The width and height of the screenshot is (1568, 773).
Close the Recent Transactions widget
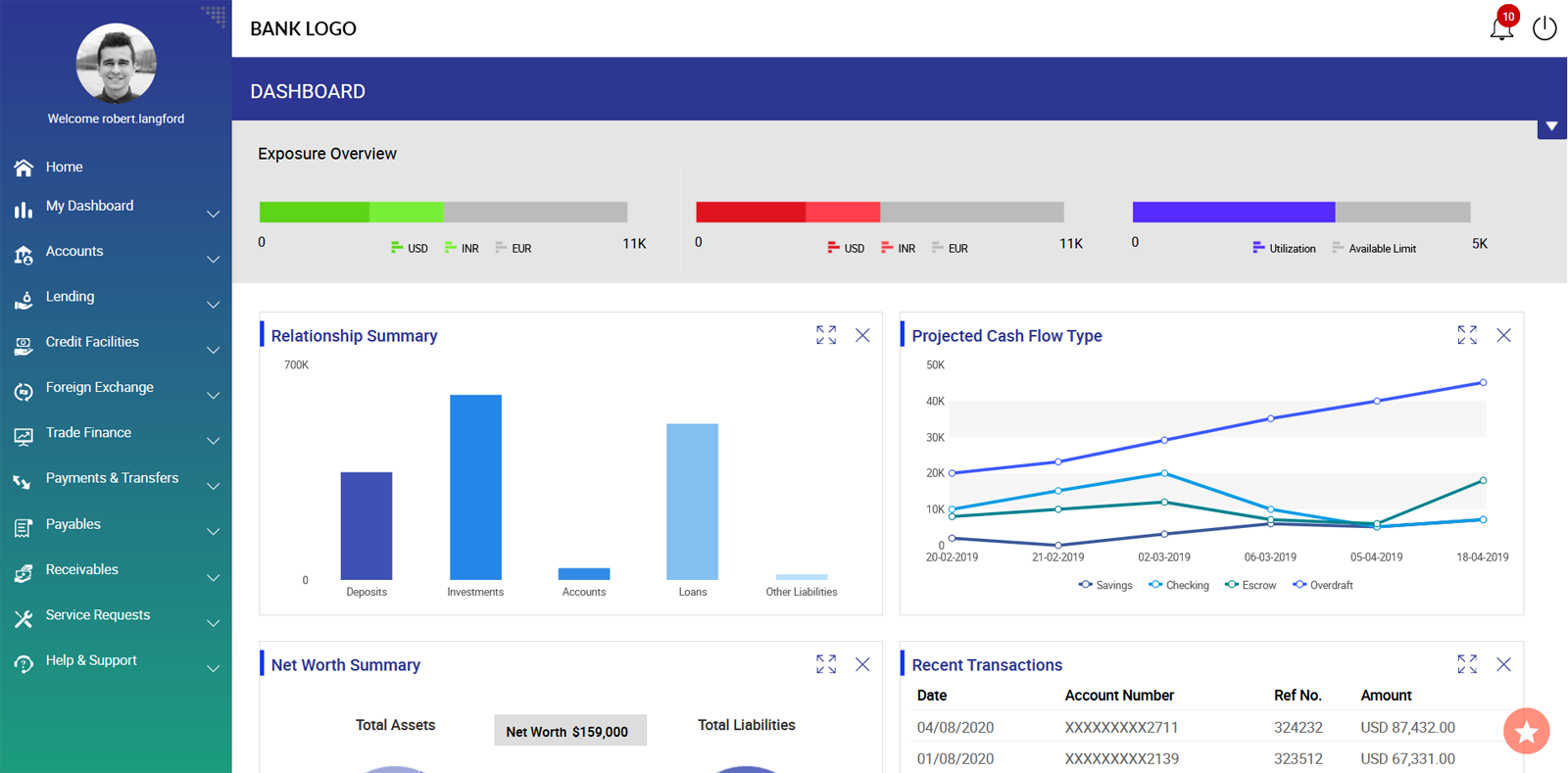point(1503,664)
